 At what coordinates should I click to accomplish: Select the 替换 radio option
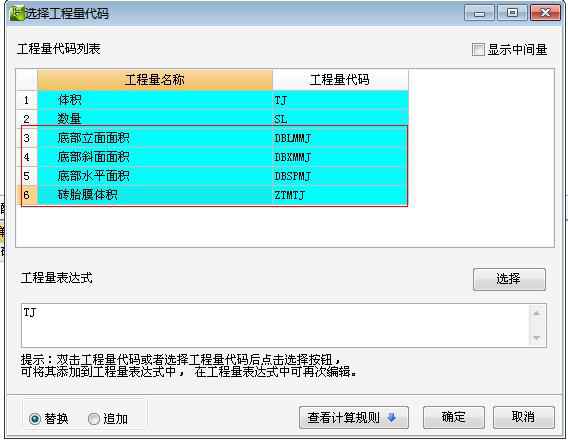(35, 419)
